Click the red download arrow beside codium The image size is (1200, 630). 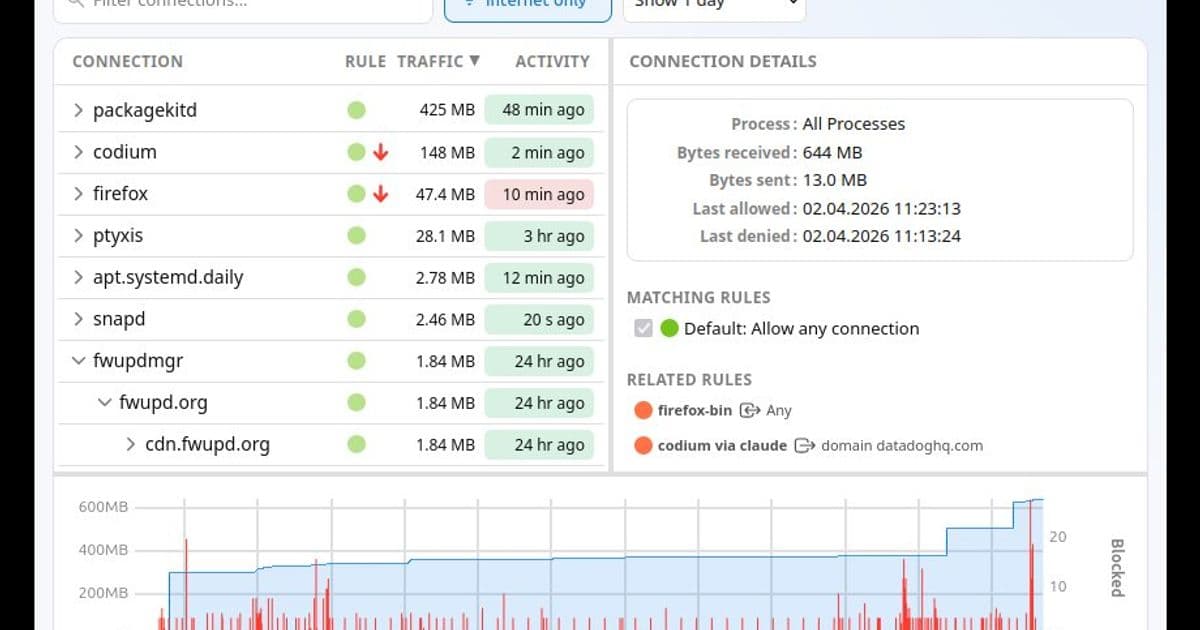tap(378, 152)
